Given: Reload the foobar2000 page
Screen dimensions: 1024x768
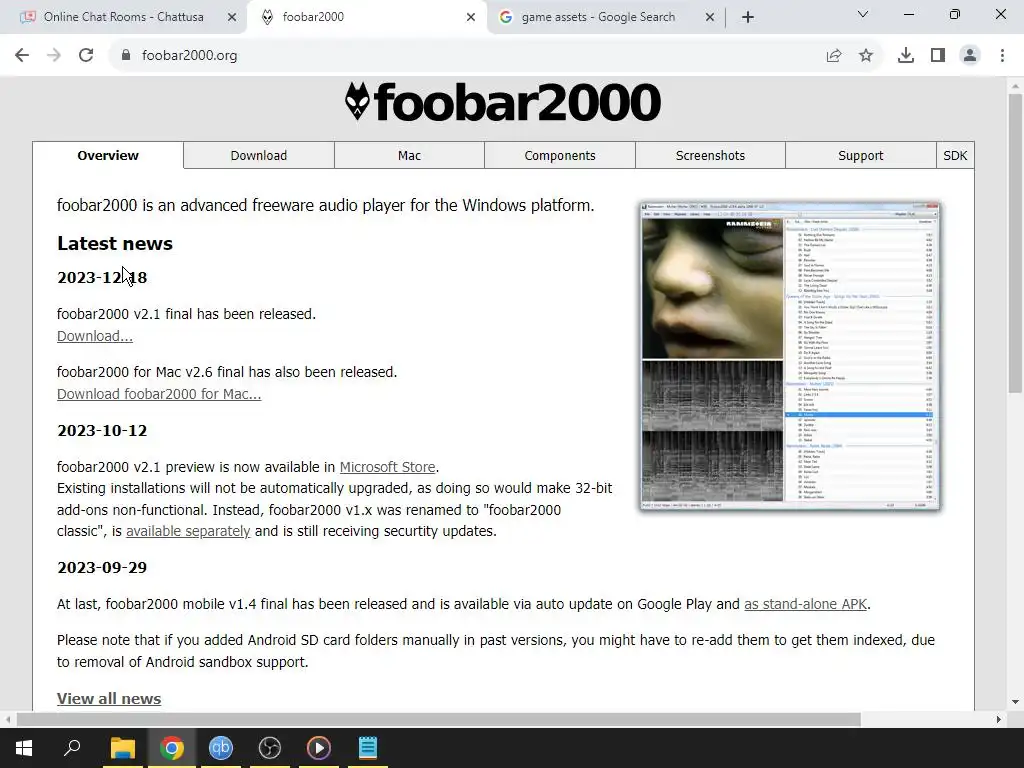Looking at the screenshot, I should pos(86,56).
